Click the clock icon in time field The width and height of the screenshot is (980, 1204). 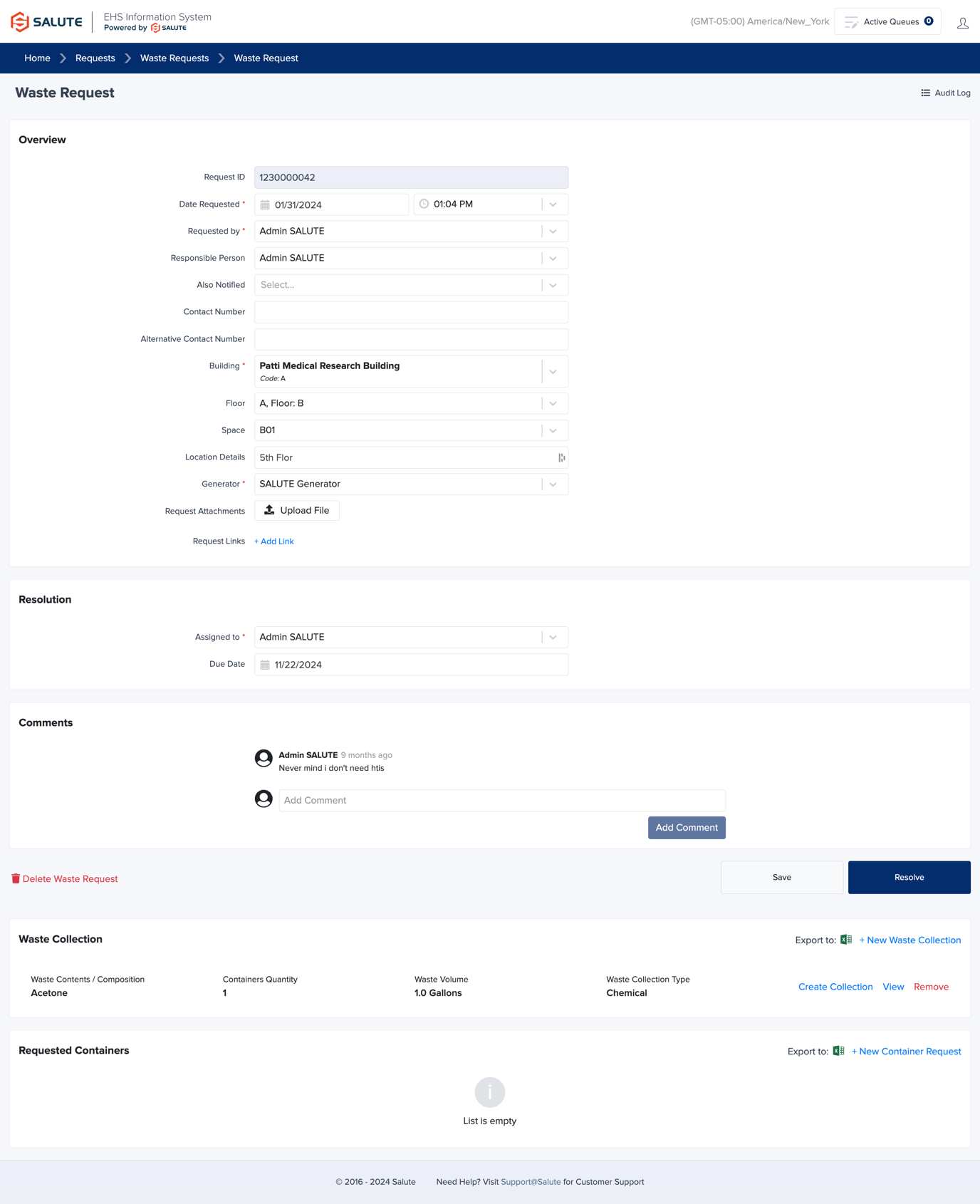click(x=424, y=204)
